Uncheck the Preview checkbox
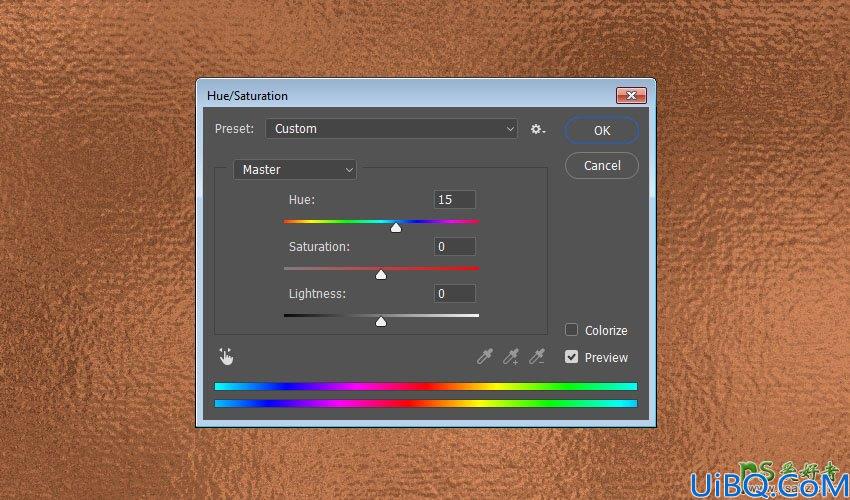The image size is (850, 500). coord(571,357)
